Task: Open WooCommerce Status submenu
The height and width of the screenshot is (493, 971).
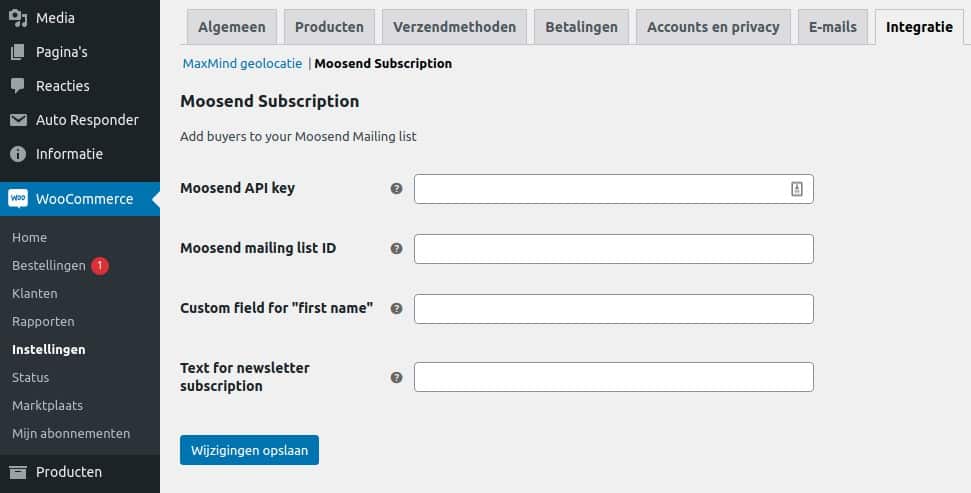Action: click(x=30, y=377)
